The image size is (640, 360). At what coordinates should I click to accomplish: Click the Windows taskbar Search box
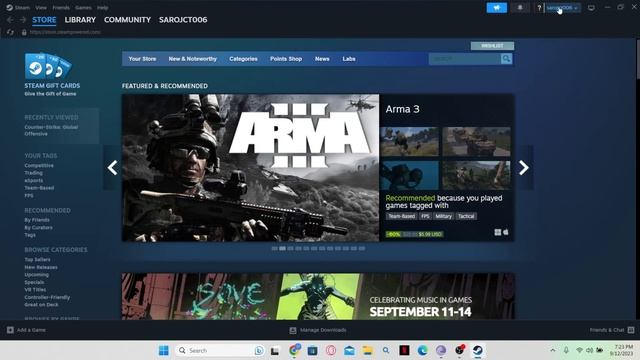(220, 350)
